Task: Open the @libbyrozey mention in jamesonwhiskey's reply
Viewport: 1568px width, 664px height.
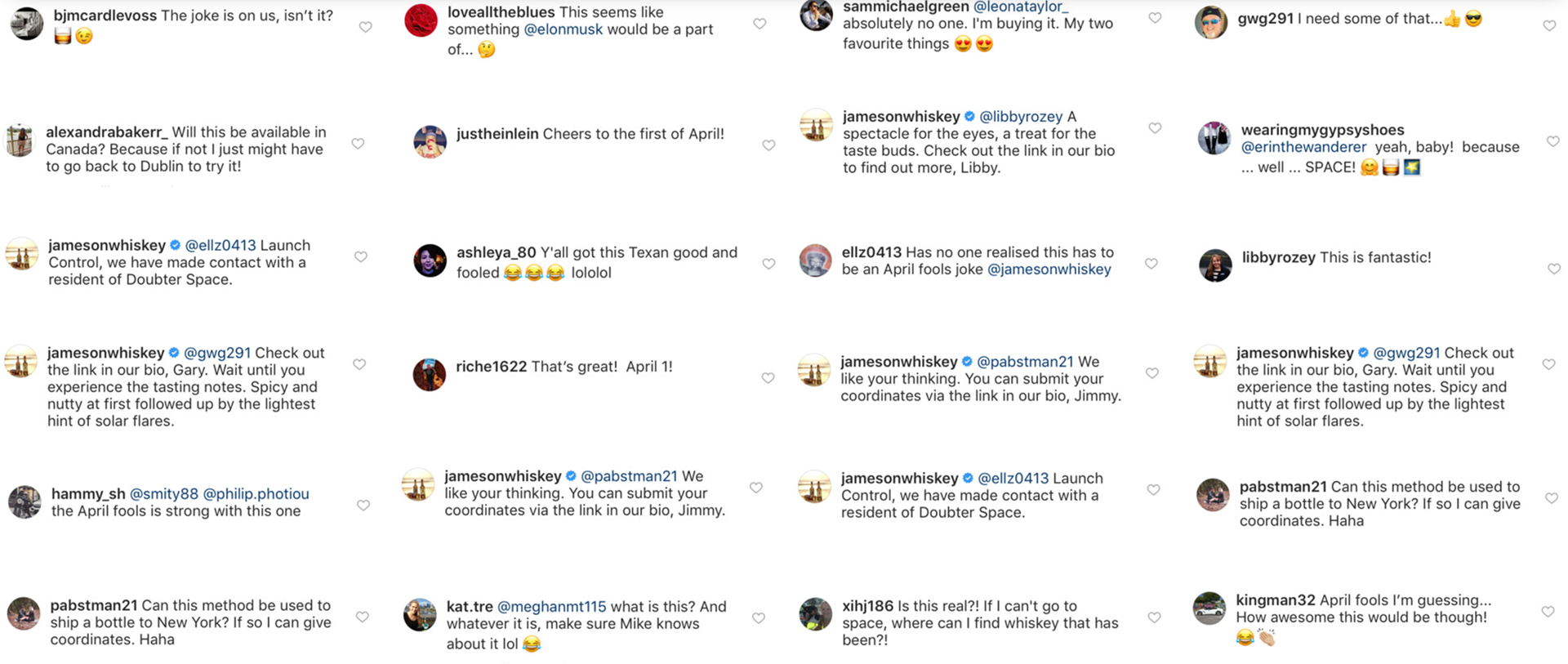Action: tap(1021, 117)
